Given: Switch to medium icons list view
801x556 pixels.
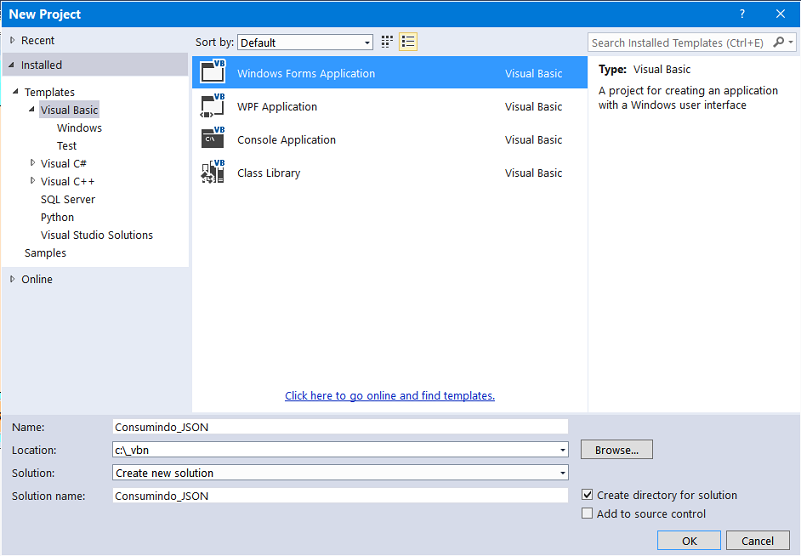Looking at the screenshot, I should (x=408, y=42).
